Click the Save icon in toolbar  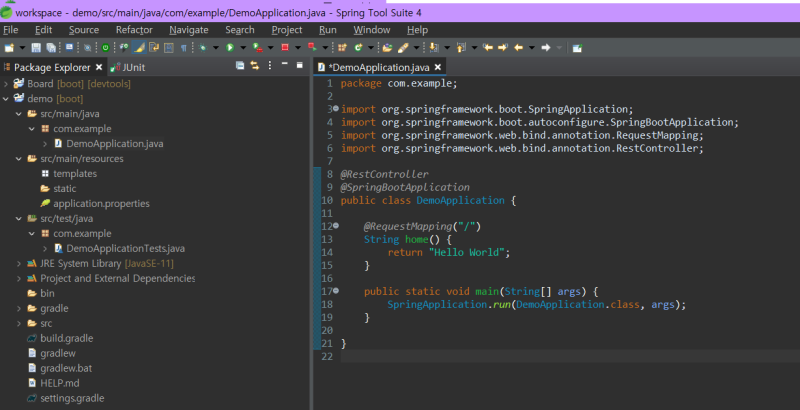[x=36, y=47]
